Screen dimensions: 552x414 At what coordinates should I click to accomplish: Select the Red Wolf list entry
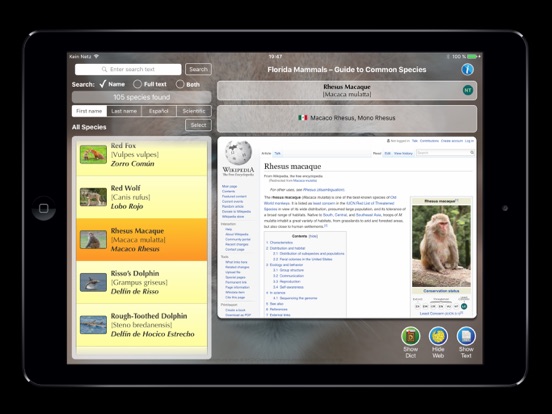[142, 197]
